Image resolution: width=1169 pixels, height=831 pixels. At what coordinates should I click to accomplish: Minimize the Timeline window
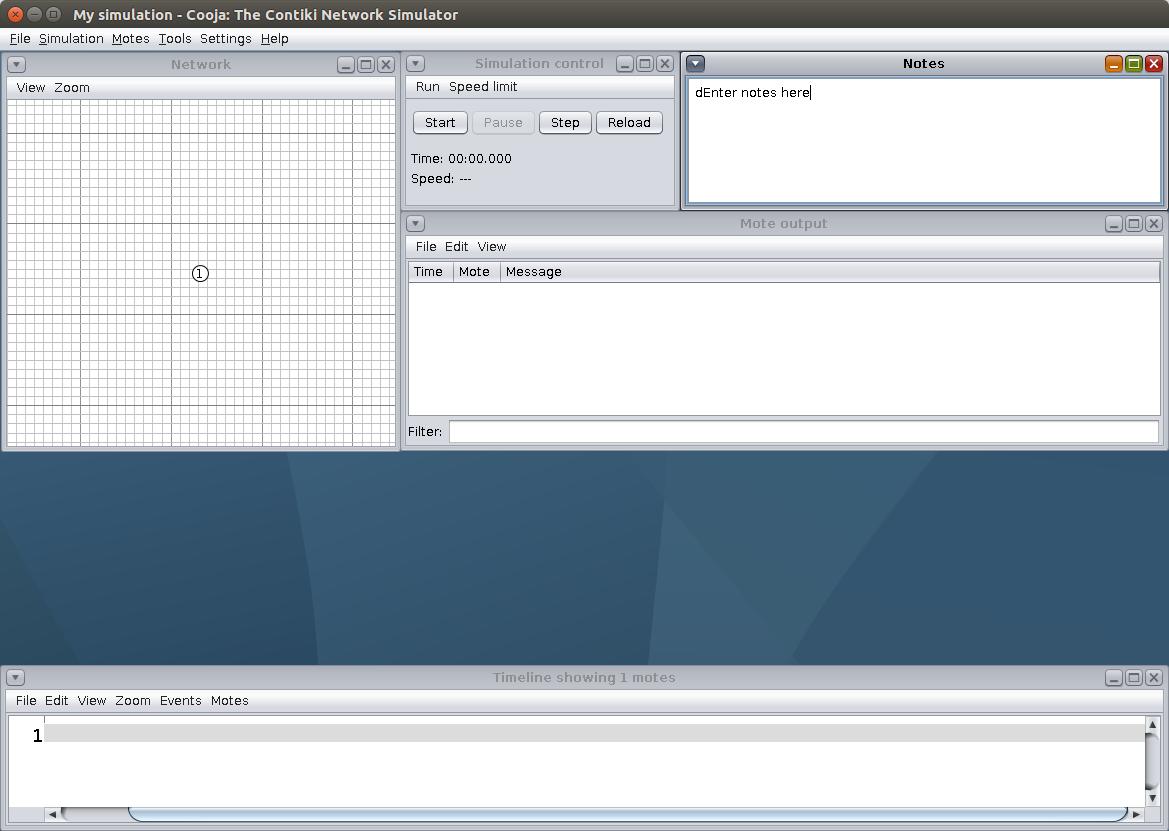pyautogui.click(x=1114, y=677)
